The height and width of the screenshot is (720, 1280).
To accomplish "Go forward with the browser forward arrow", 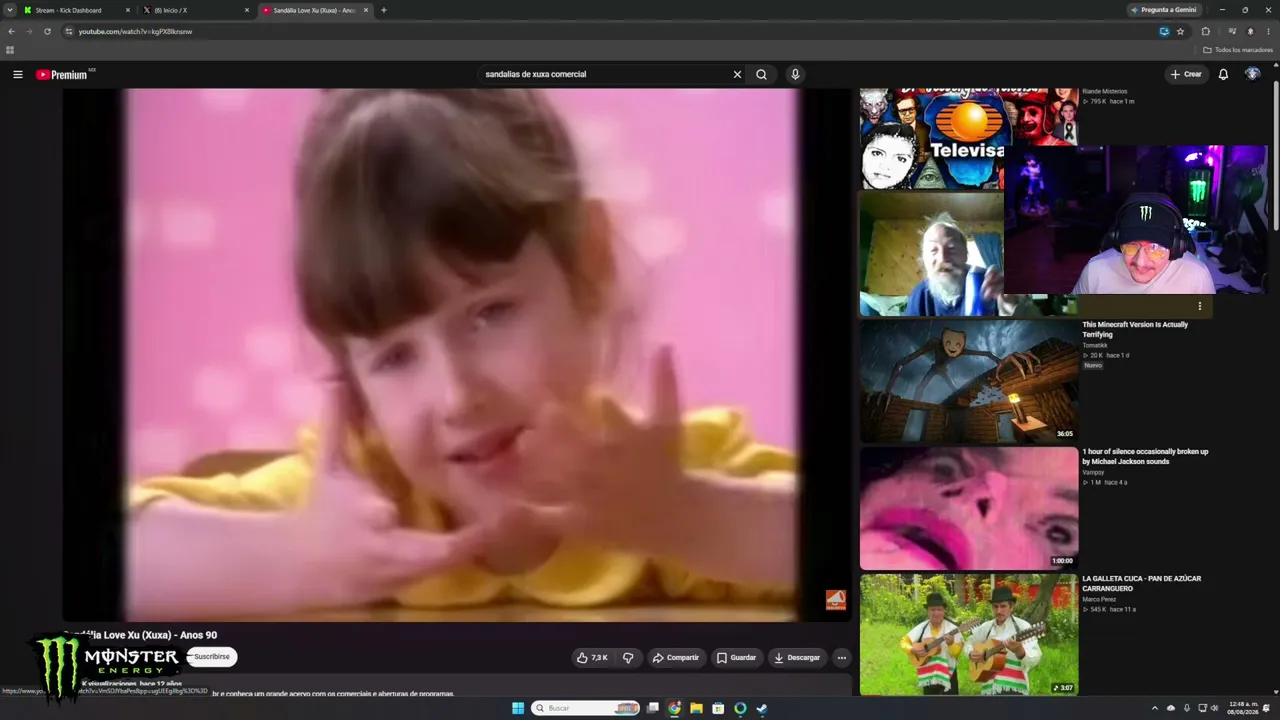I will 29,31.
